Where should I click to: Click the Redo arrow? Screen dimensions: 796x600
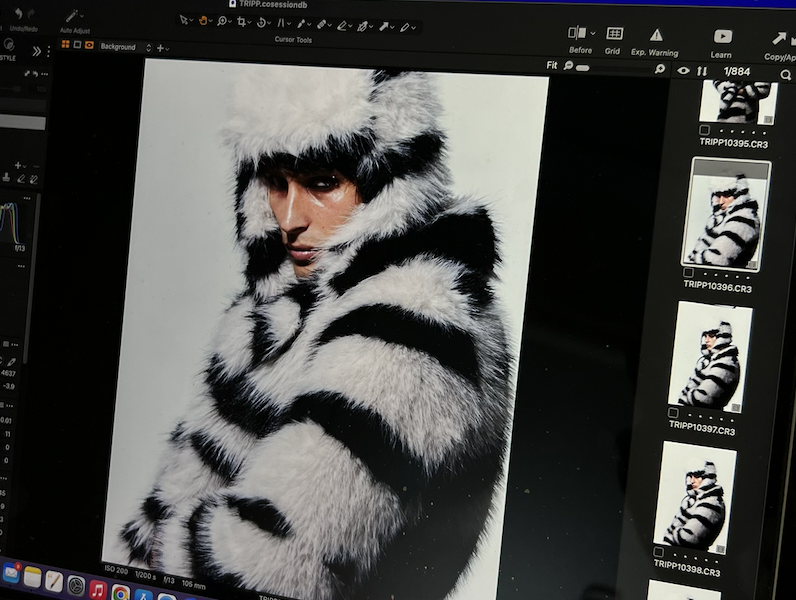click(31, 15)
